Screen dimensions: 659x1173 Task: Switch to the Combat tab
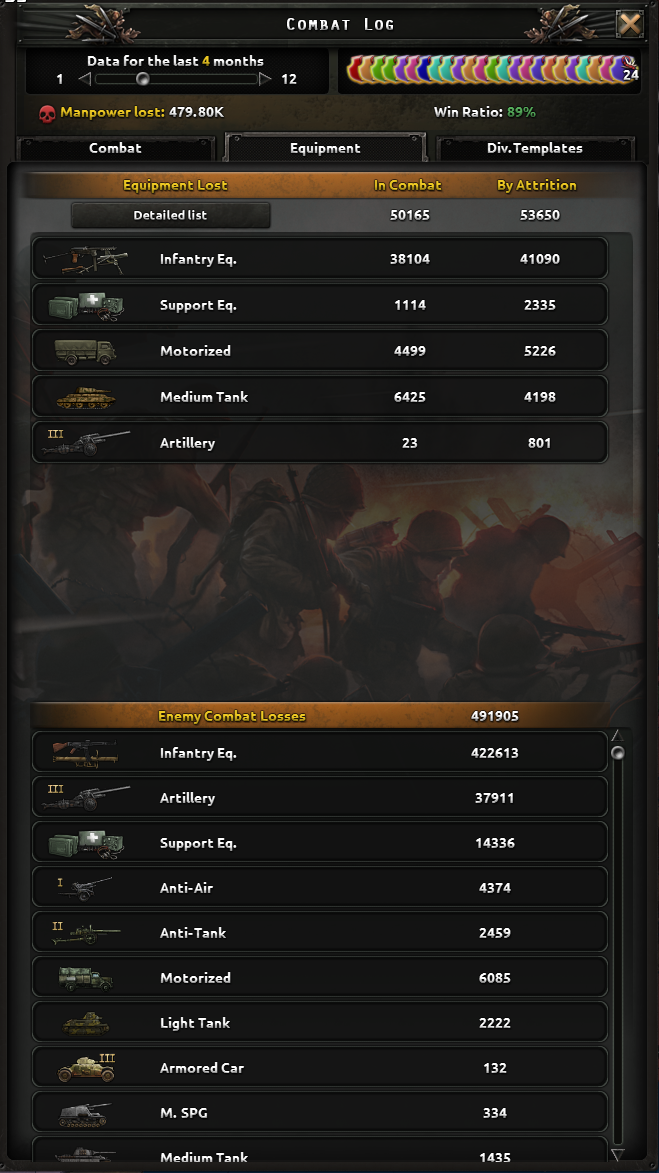pos(115,147)
